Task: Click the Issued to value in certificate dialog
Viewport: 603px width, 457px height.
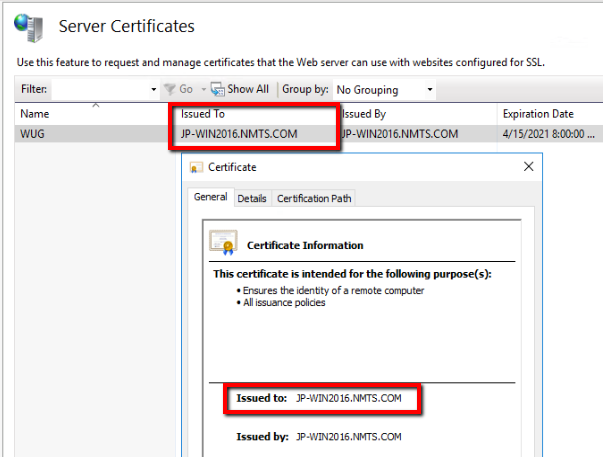Action: [x=348, y=398]
